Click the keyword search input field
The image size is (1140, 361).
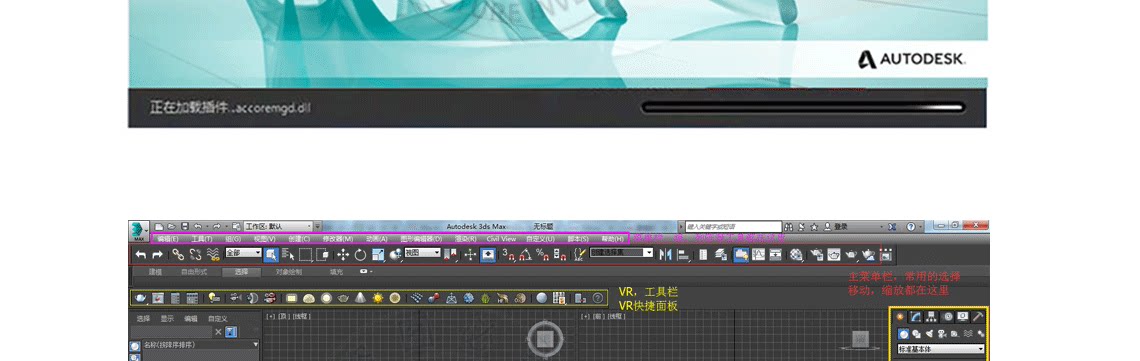point(734,227)
